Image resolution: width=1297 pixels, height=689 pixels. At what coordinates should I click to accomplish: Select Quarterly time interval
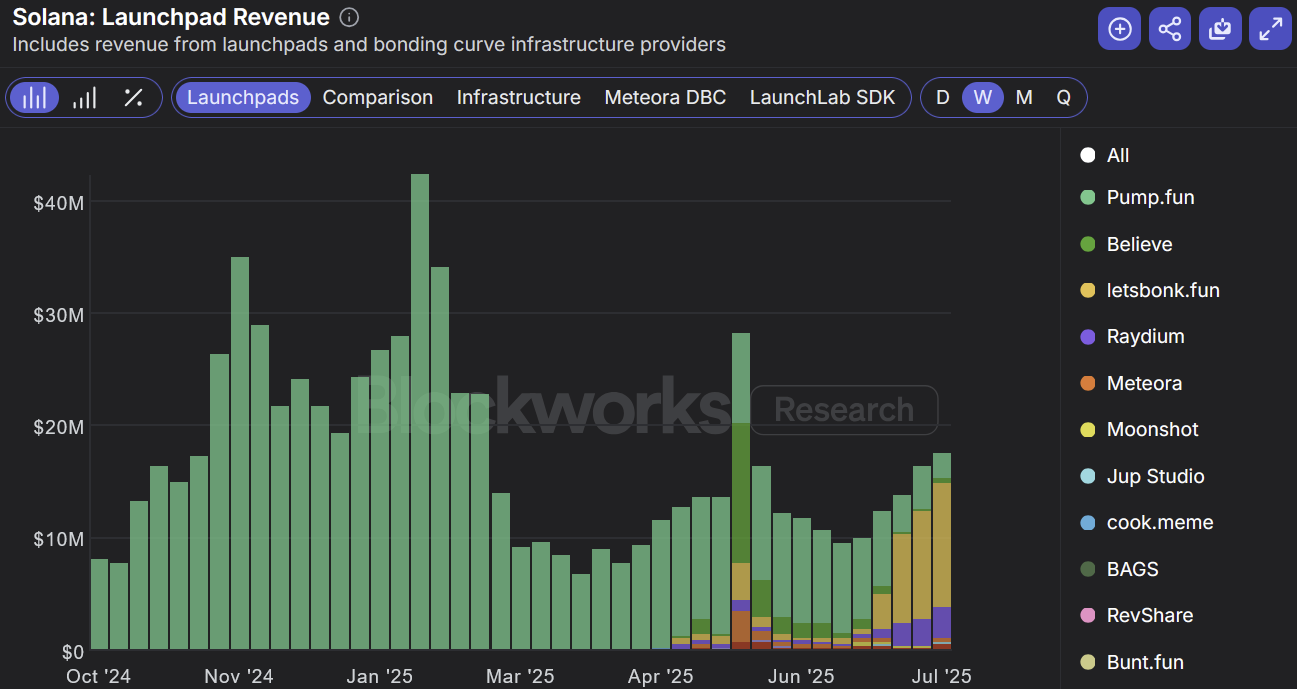pos(1063,97)
